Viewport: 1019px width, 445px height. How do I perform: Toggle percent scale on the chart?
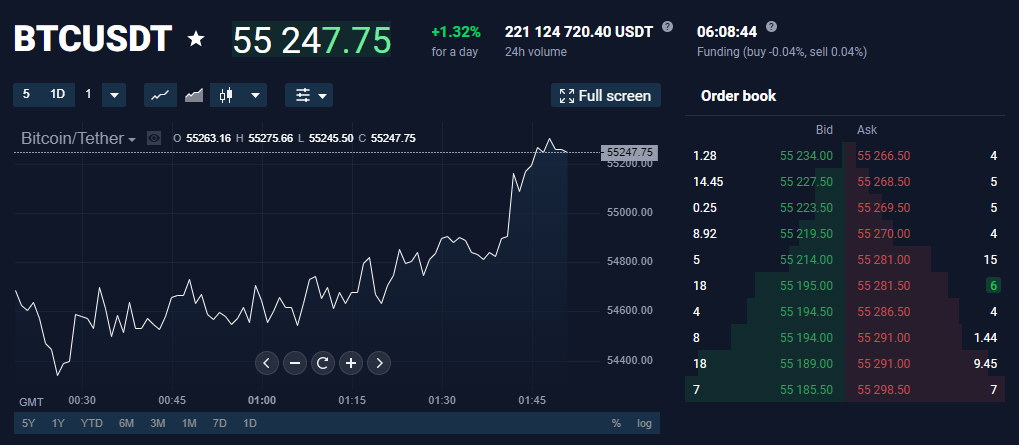[616, 423]
